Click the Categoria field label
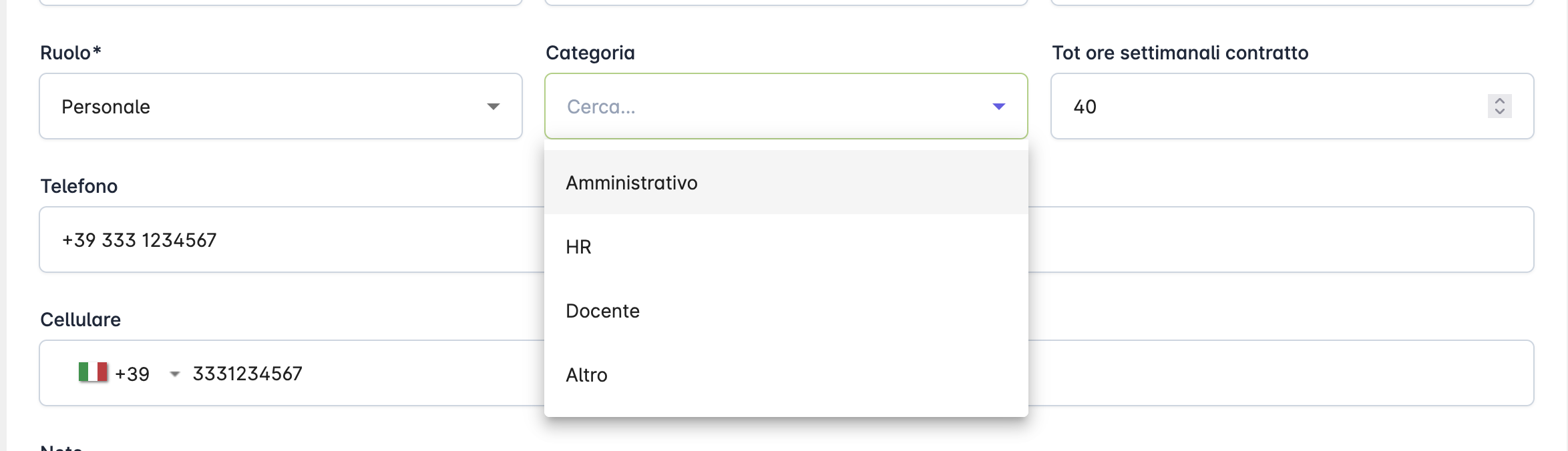The image size is (1568, 451). 591,52
